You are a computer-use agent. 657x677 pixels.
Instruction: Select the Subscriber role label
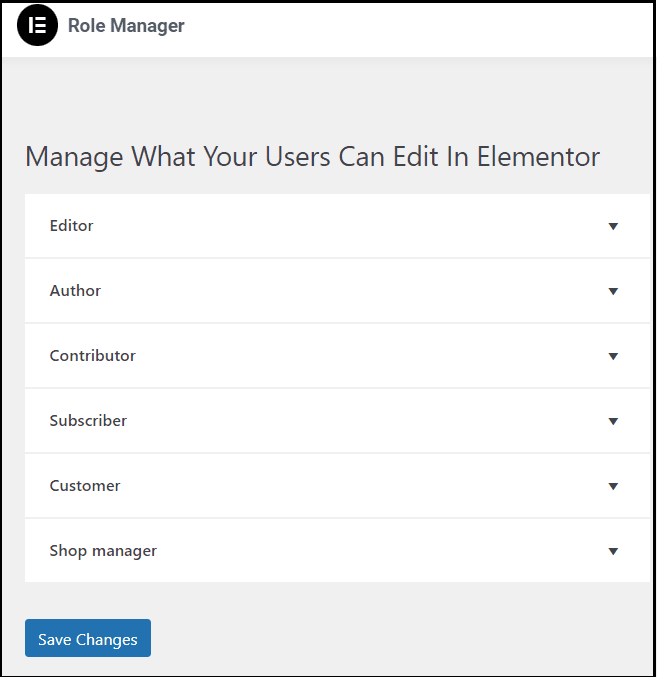tap(88, 421)
